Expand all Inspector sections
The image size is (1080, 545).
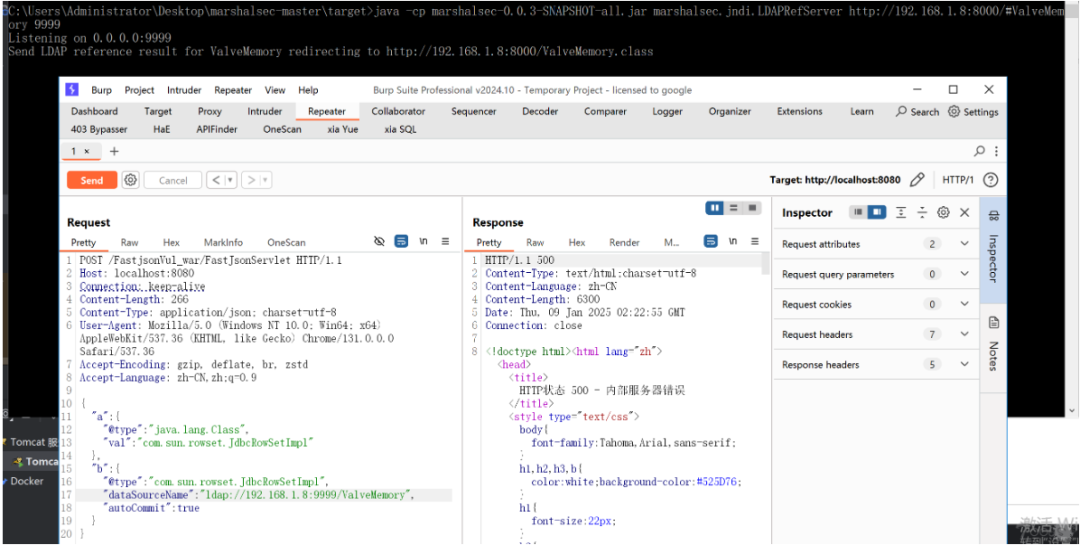point(901,212)
